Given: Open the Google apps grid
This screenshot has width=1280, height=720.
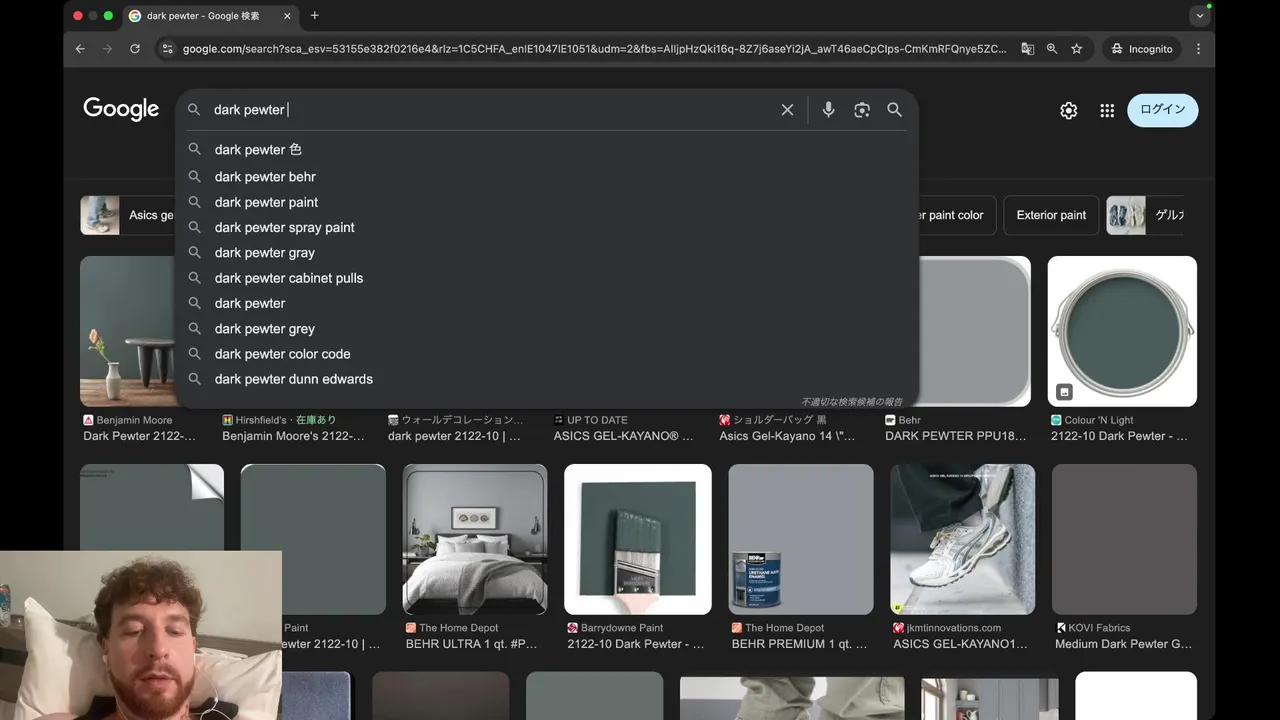Looking at the screenshot, I should (1107, 111).
